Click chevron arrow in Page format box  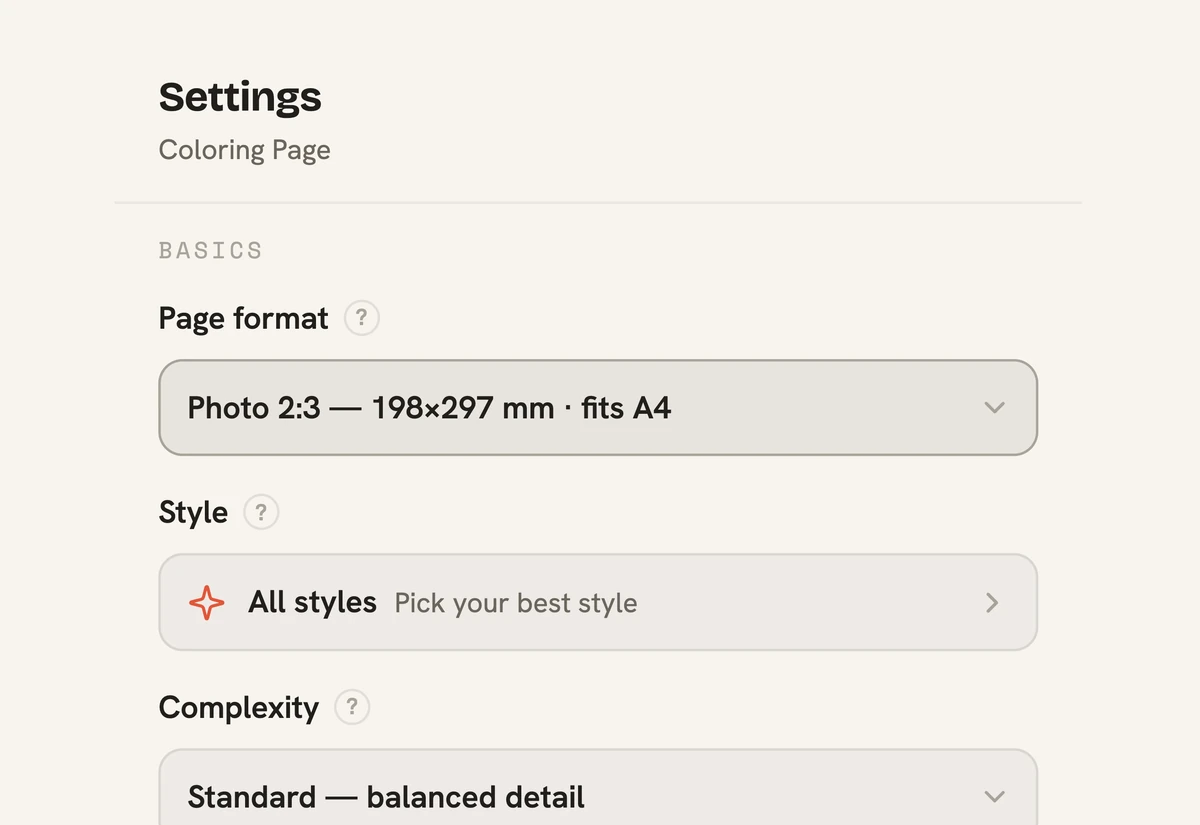994,408
